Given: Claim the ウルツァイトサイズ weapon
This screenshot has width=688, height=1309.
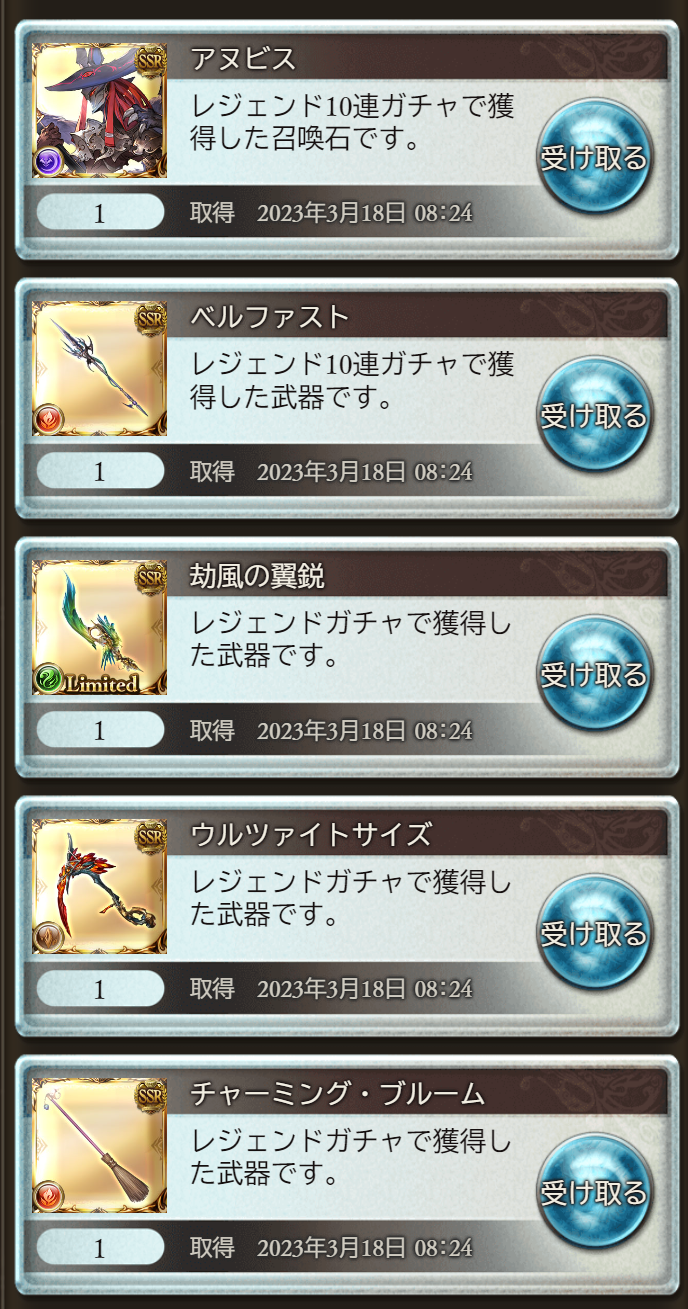Looking at the screenshot, I should point(595,934).
